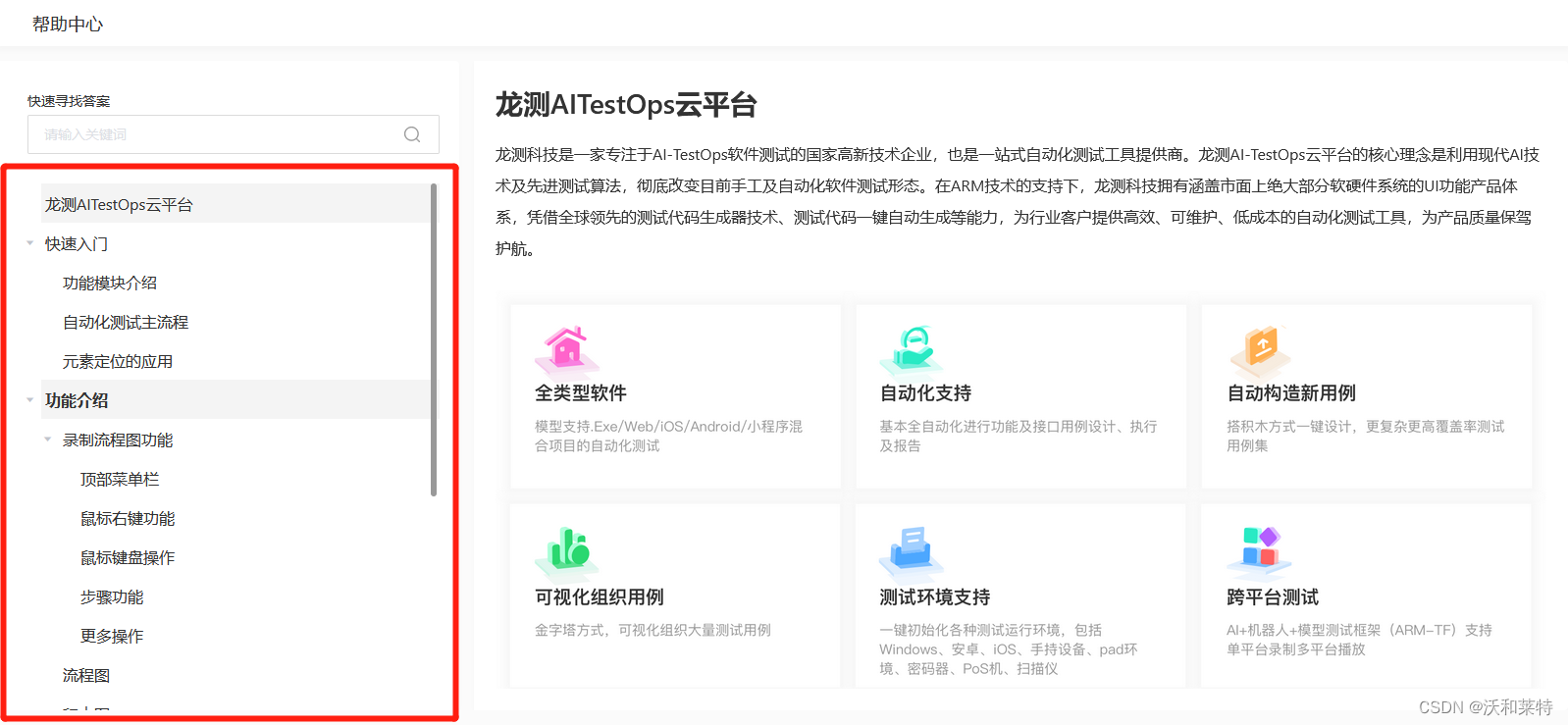Viewport: 1568px width, 725px height.
Task: Open 快速入门 in the sidebar
Action: coord(77,243)
